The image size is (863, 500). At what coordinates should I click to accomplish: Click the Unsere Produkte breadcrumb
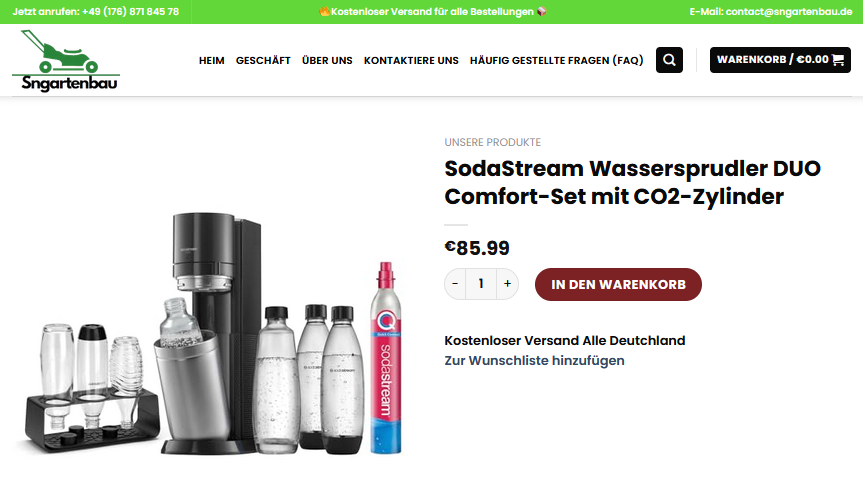493,142
